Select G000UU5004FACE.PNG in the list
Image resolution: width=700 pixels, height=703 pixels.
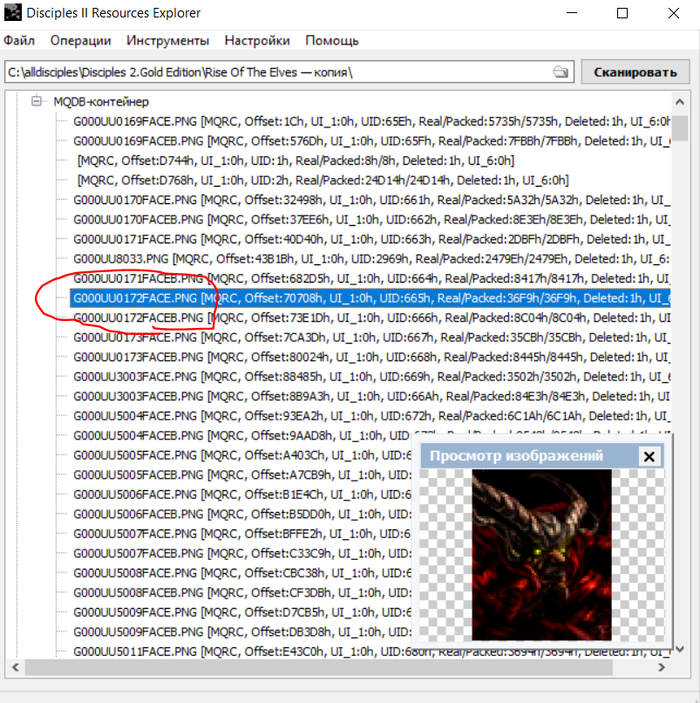tap(134, 416)
